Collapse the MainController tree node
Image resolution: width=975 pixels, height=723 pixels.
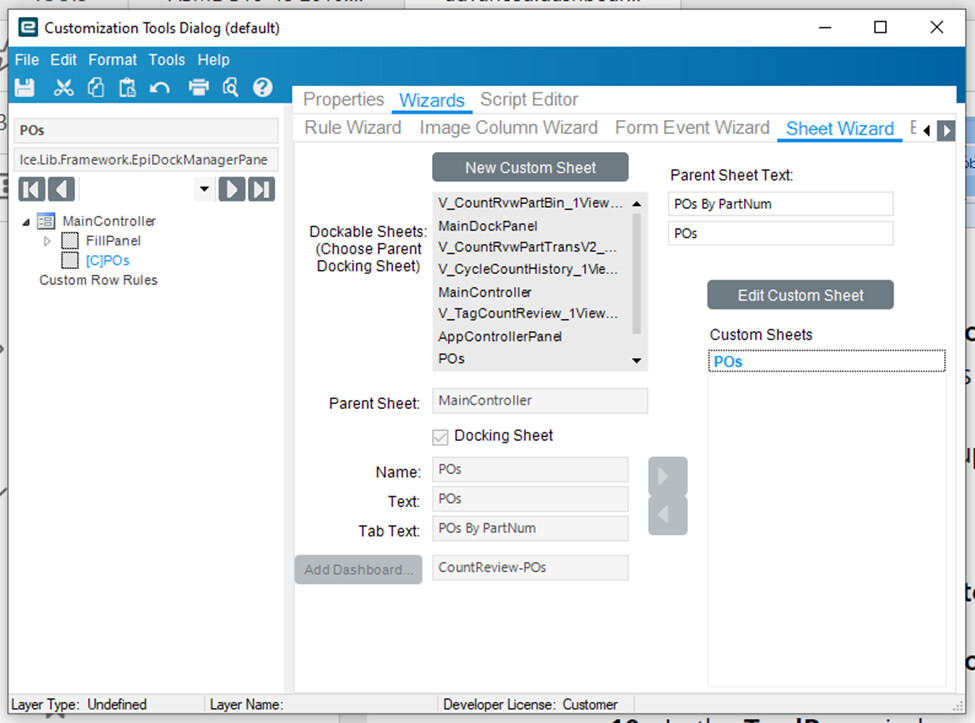[26, 222]
